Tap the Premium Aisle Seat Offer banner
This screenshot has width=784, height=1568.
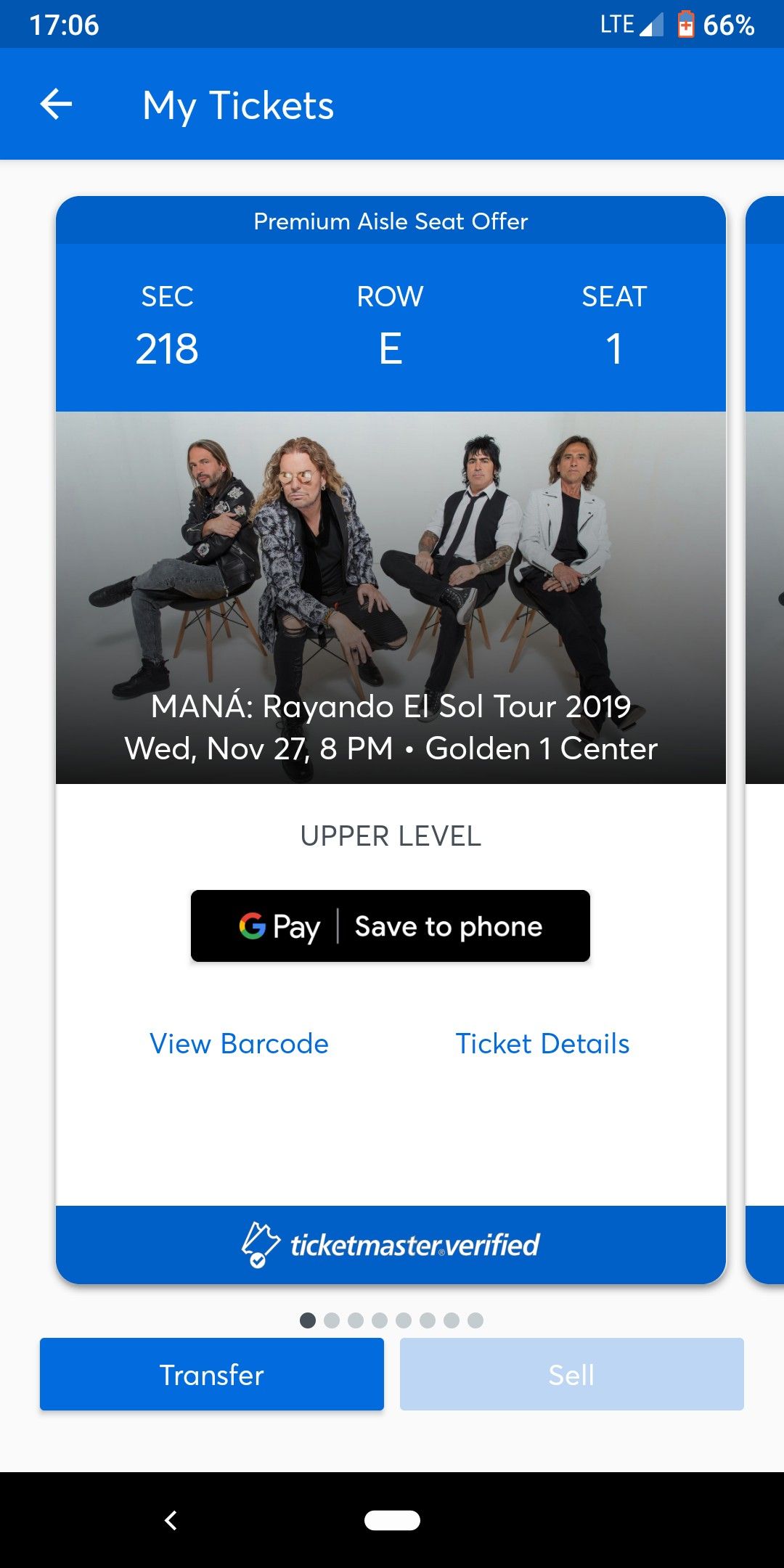pos(391,221)
